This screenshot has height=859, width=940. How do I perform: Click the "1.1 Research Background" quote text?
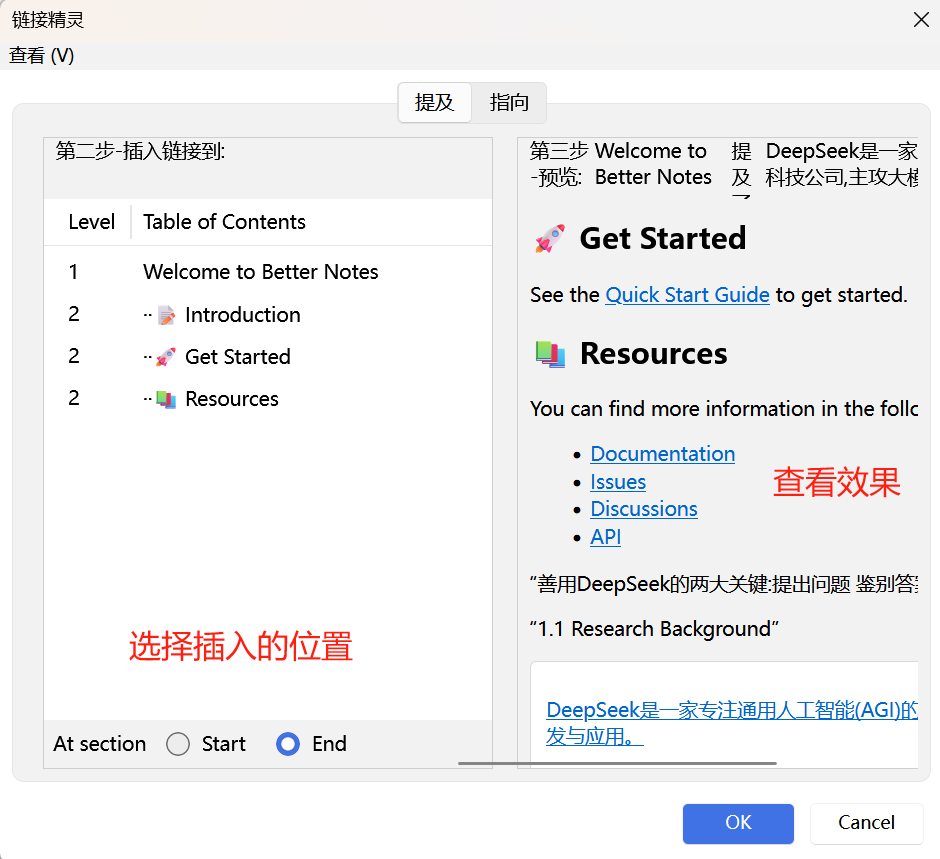654,629
